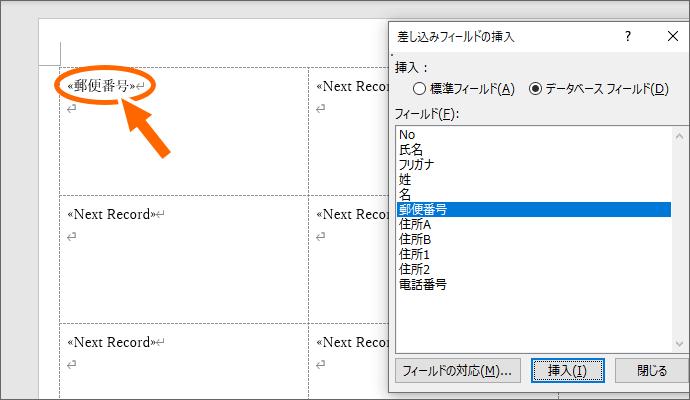Open フィールドの対応(M)... button

tap(456, 371)
